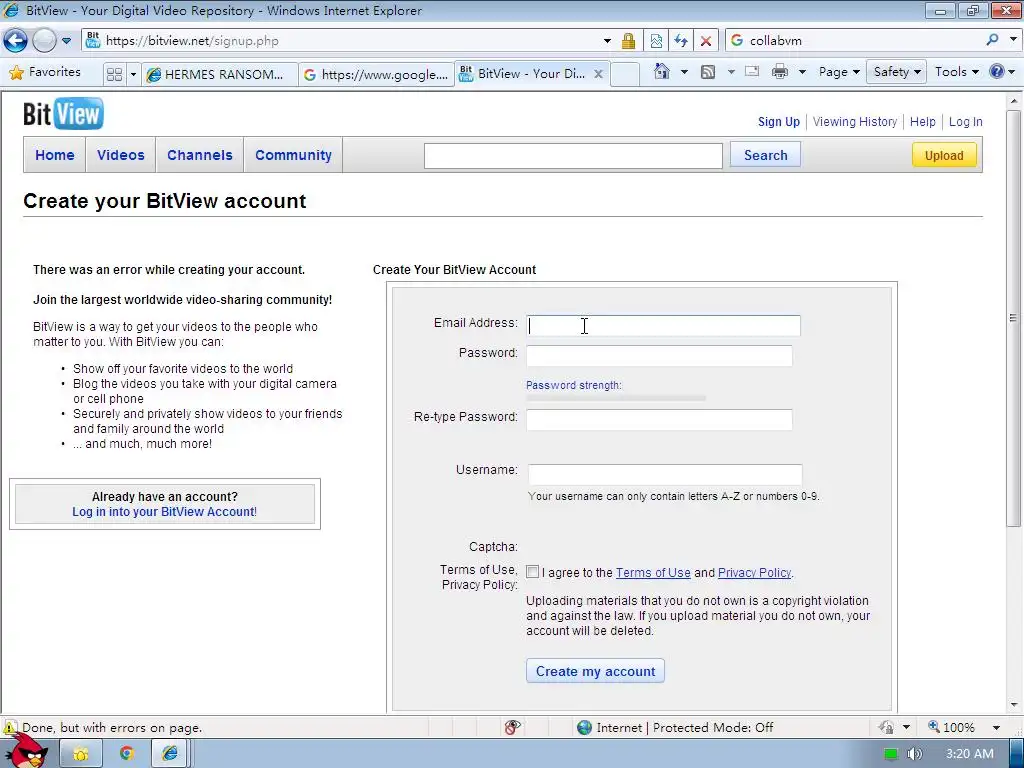
Task: Click the Password input field
Action: tap(660, 355)
